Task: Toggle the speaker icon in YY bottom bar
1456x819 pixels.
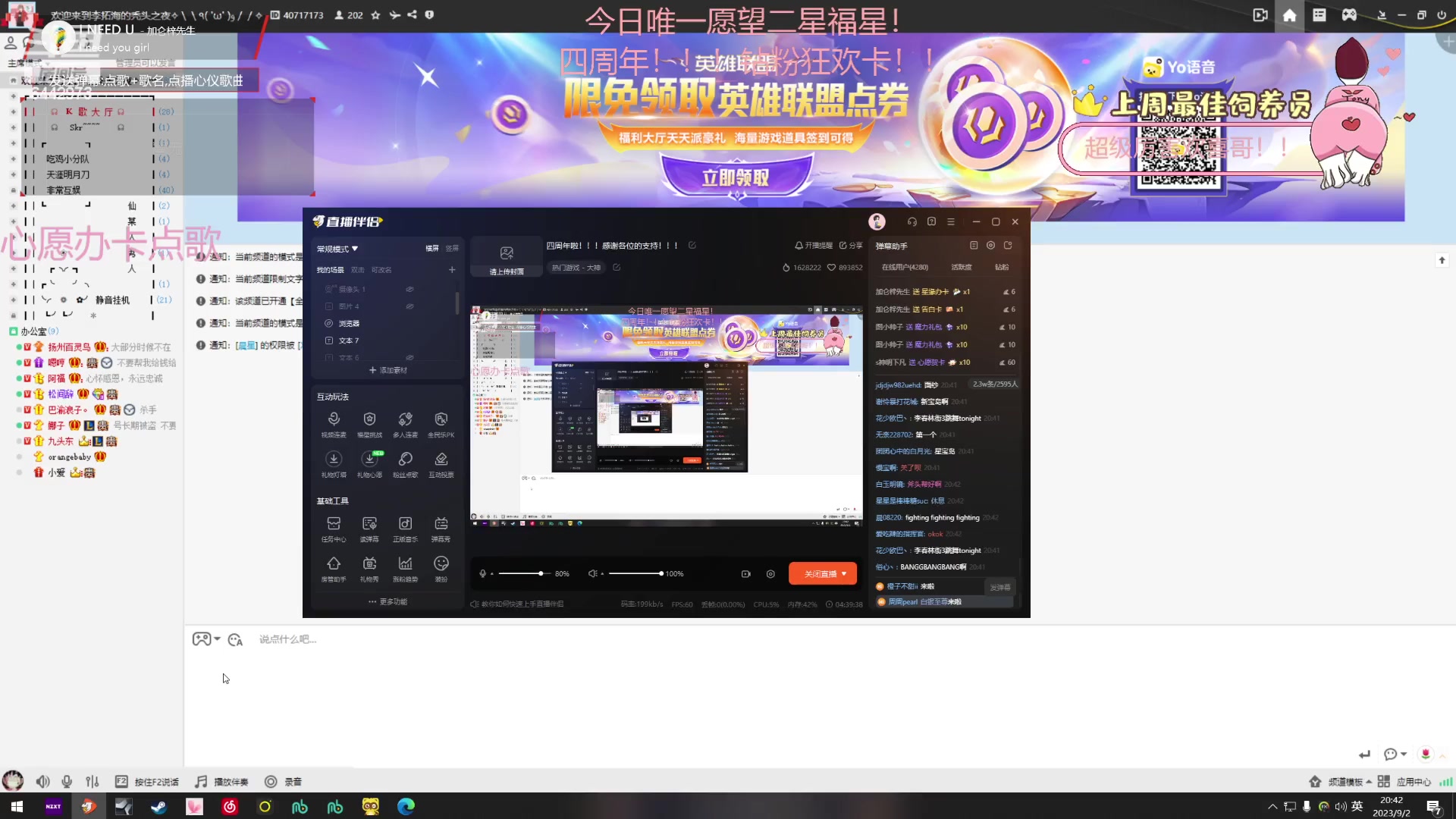Action: pyautogui.click(x=43, y=782)
